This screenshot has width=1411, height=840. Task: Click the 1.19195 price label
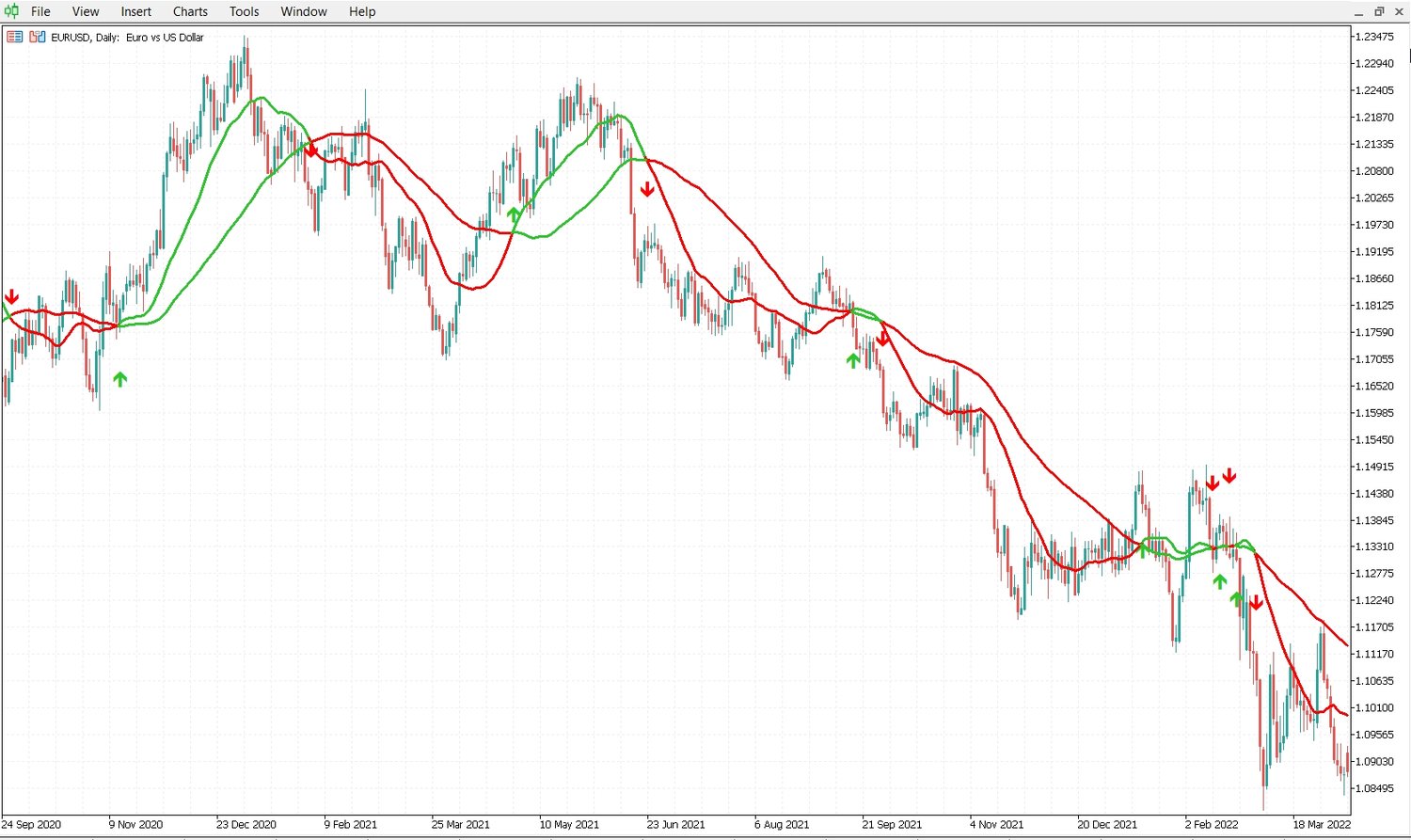click(x=1375, y=252)
